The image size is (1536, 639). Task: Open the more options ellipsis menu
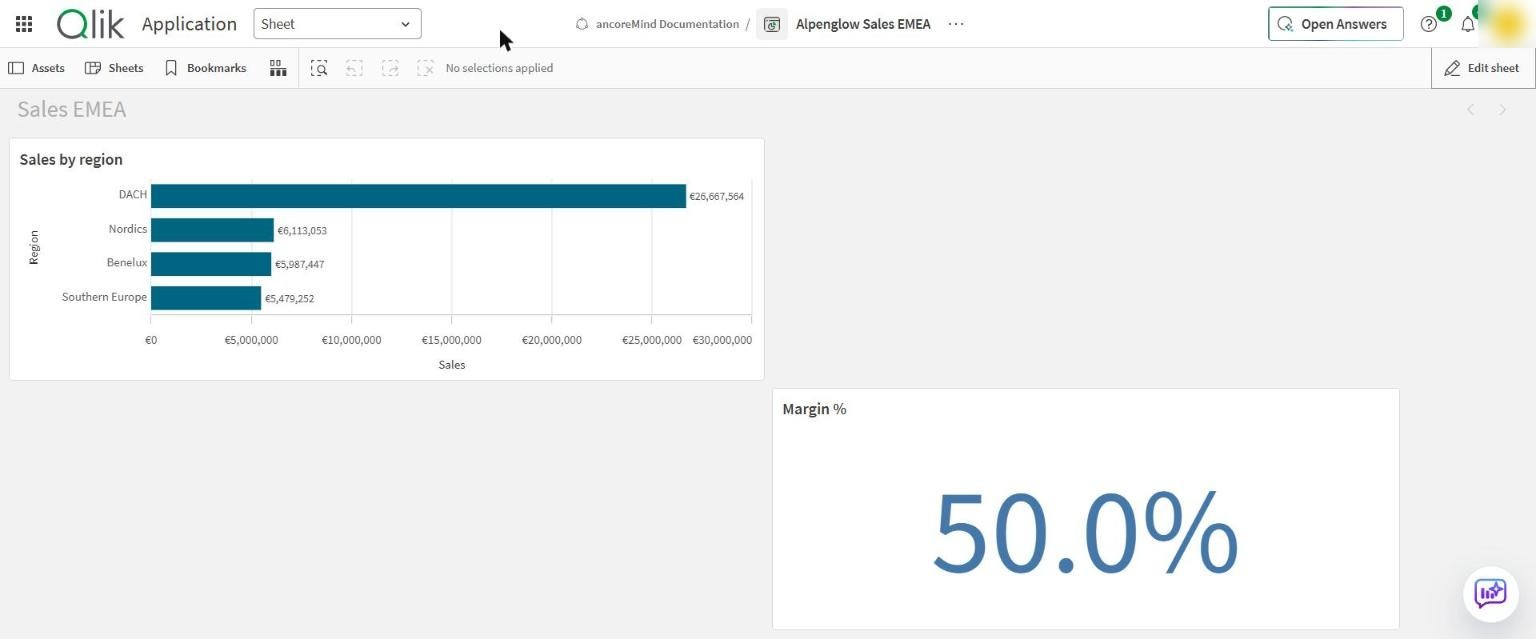point(956,24)
